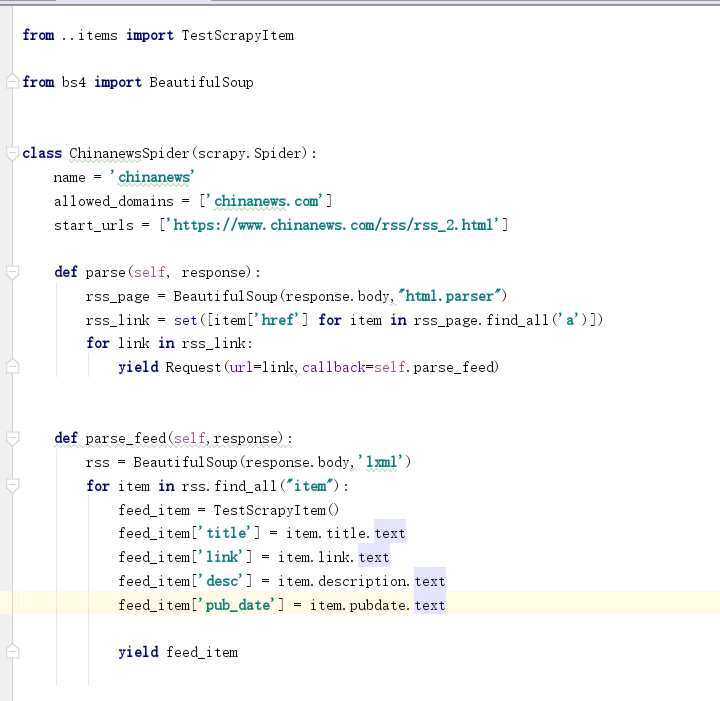Click the 'start_urls' variable
Image resolution: width=720 pixels, height=701 pixels.
(x=94, y=225)
